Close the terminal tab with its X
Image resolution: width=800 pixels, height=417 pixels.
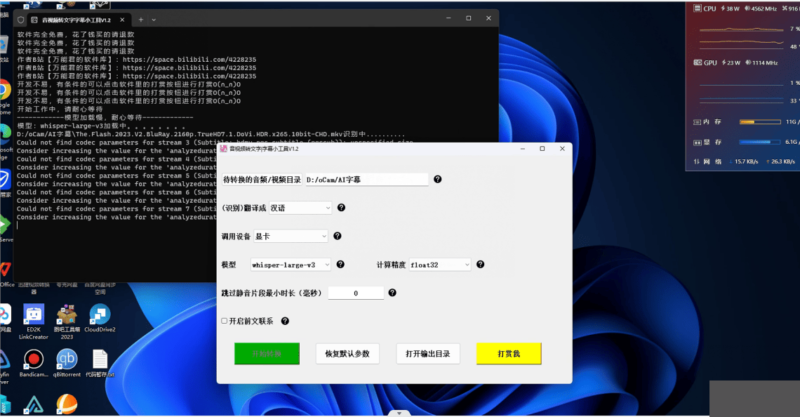click(122, 19)
